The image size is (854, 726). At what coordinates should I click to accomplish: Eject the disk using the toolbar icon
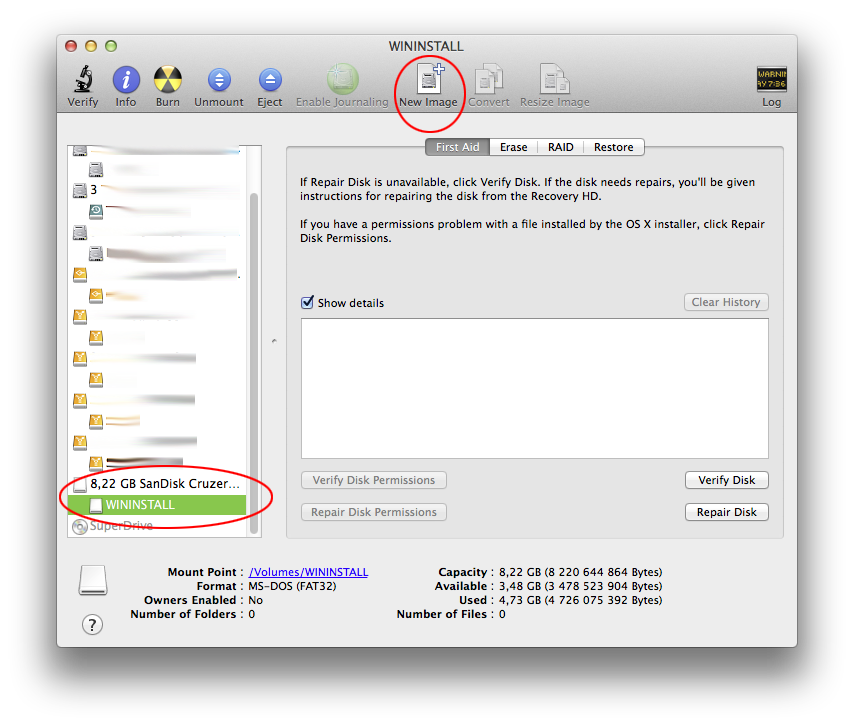270,80
